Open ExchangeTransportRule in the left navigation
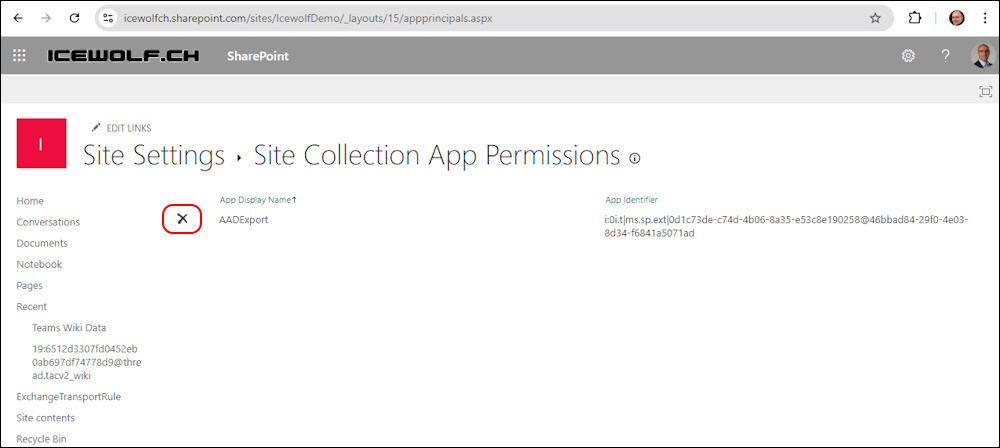Screen dimensions: 1000x448 click(69, 396)
